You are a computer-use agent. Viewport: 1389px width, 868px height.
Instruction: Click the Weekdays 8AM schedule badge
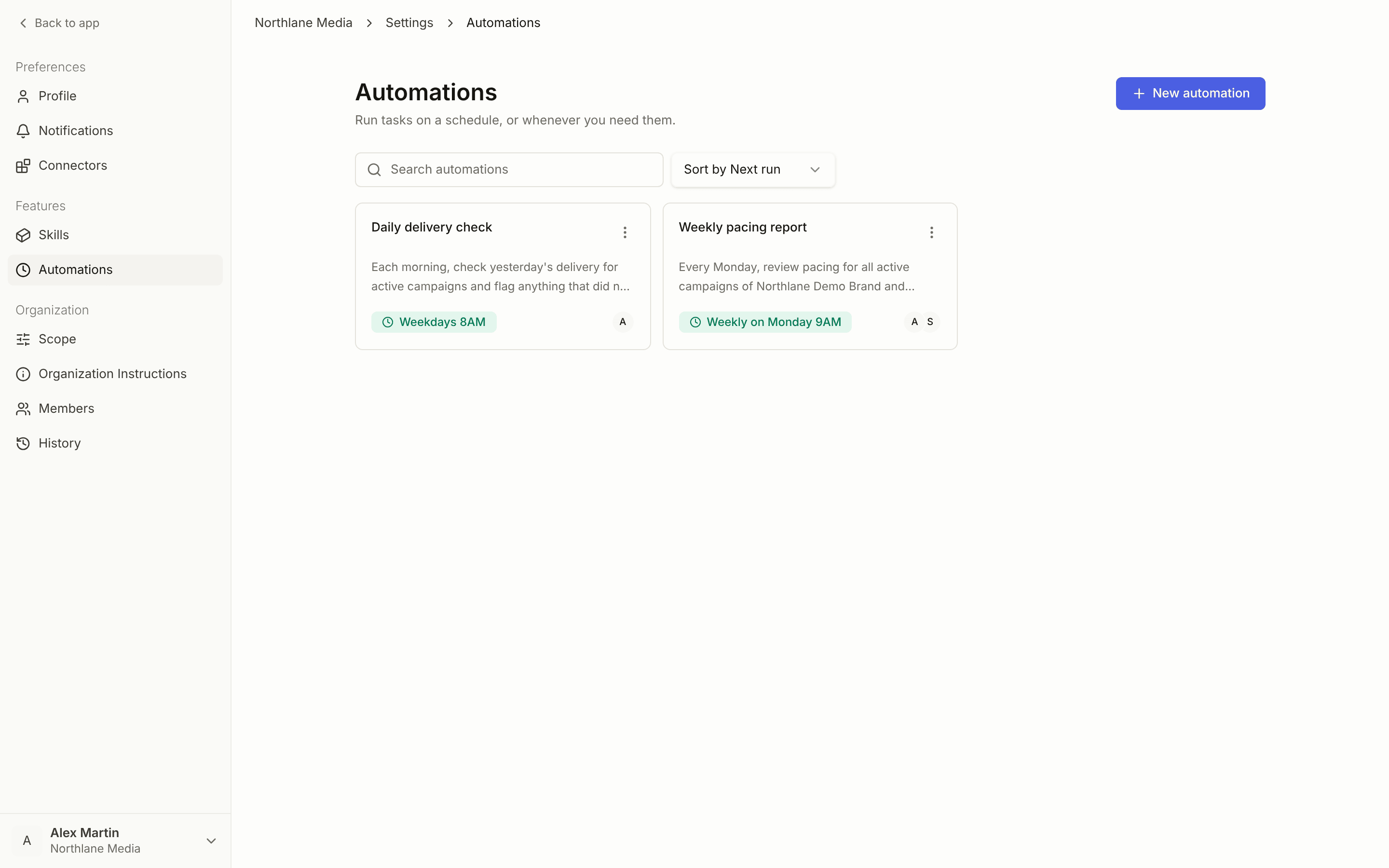434,322
